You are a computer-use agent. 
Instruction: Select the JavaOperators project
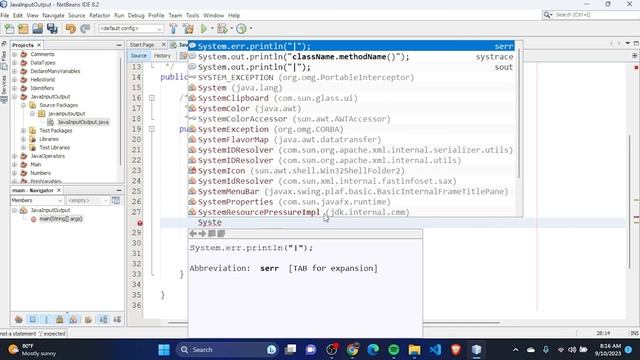47,156
